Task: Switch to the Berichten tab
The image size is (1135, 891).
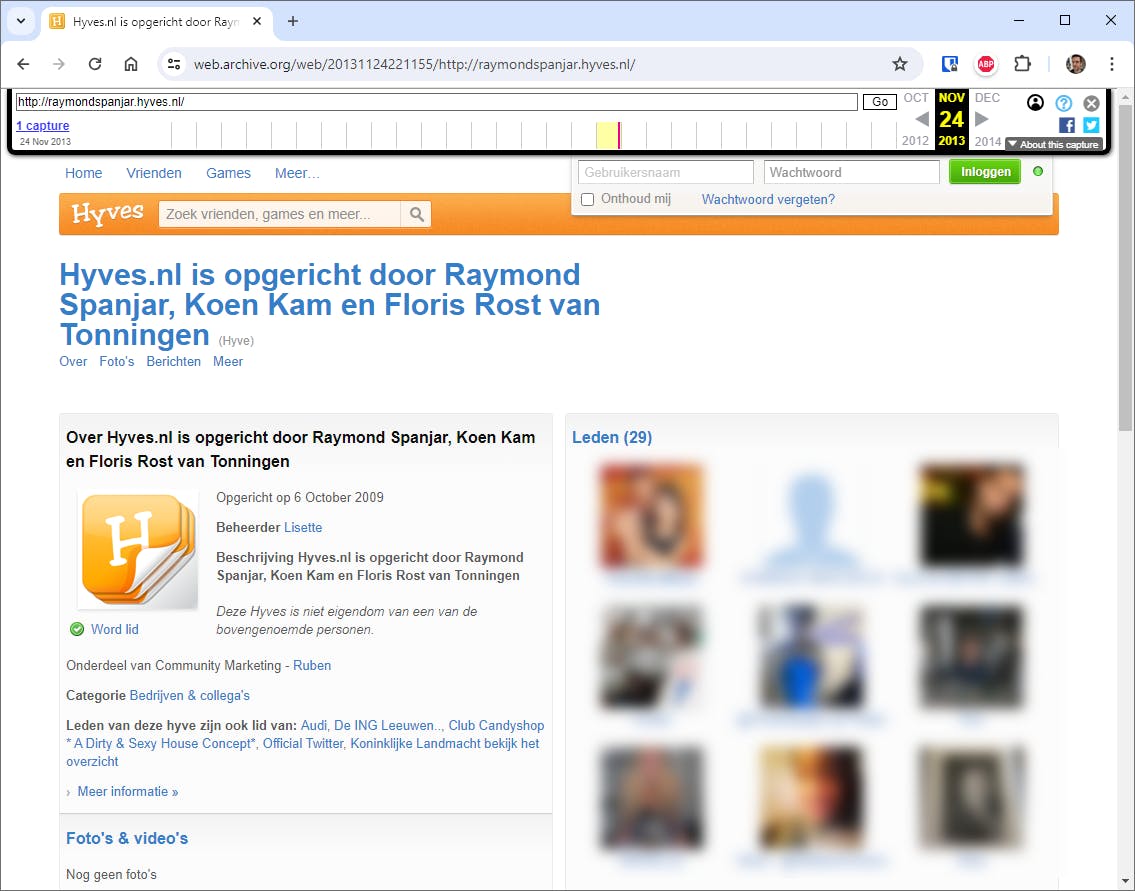Action: coord(174,361)
